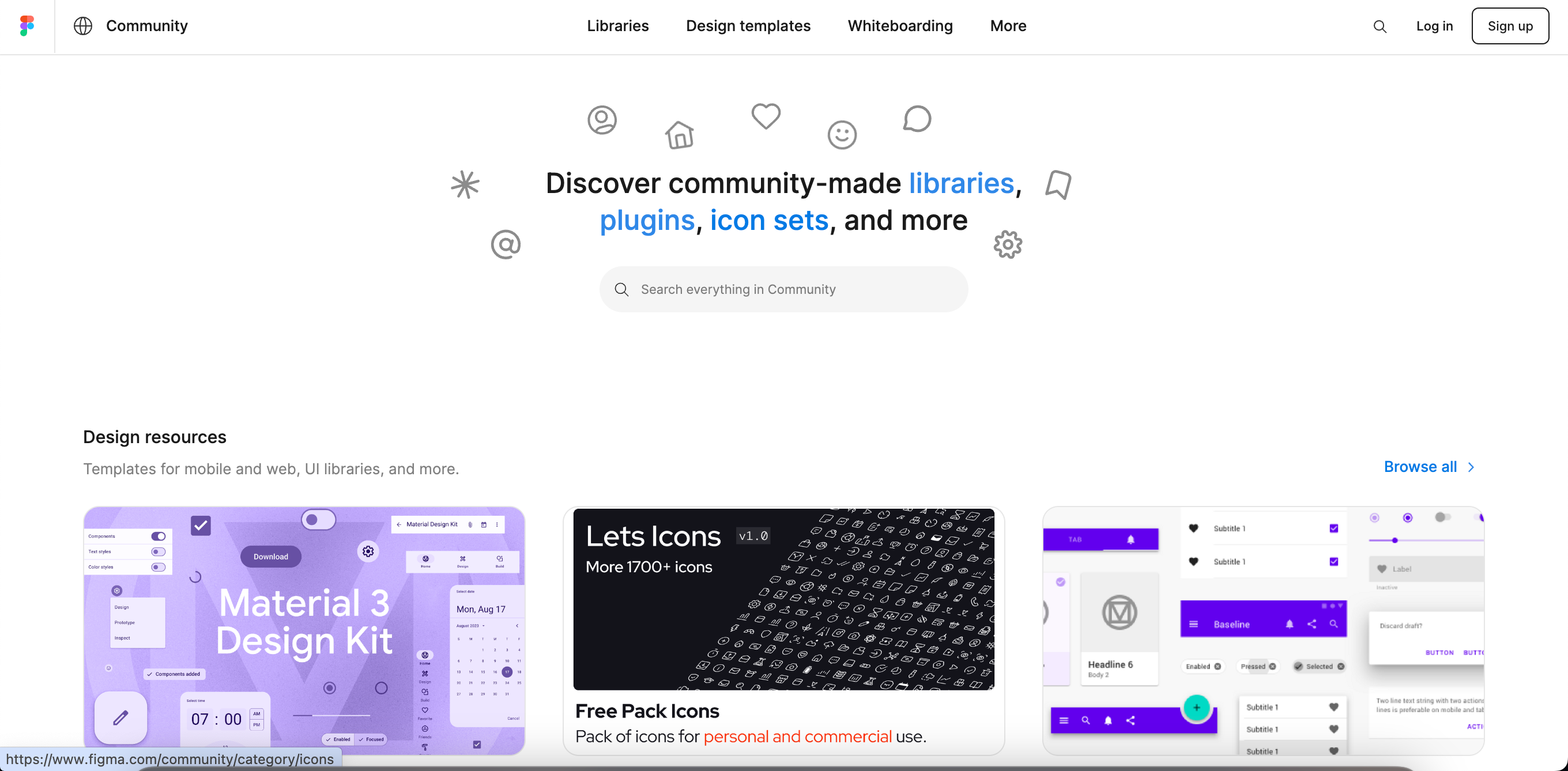Click Sign up button in the top right
This screenshot has width=1568, height=771.
tap(1509, 26)
